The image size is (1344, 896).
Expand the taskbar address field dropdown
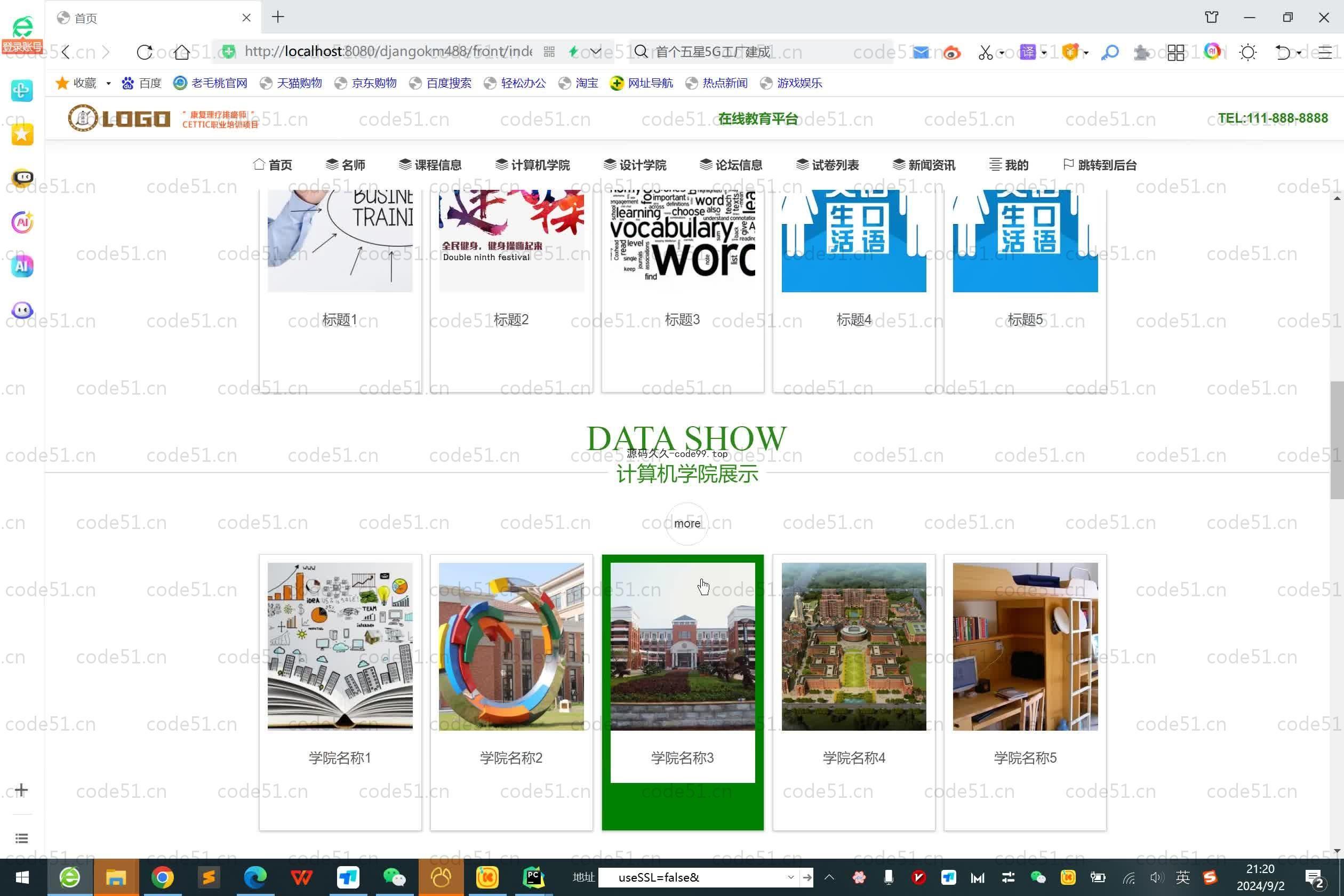point(791,877)
